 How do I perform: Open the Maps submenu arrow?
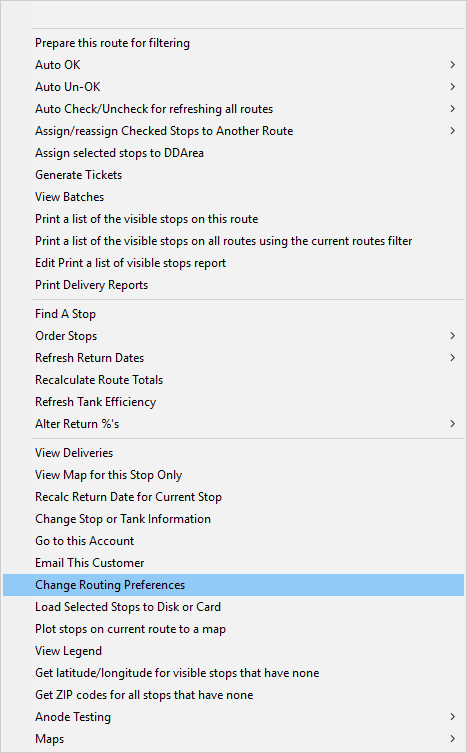click(452, 739)
